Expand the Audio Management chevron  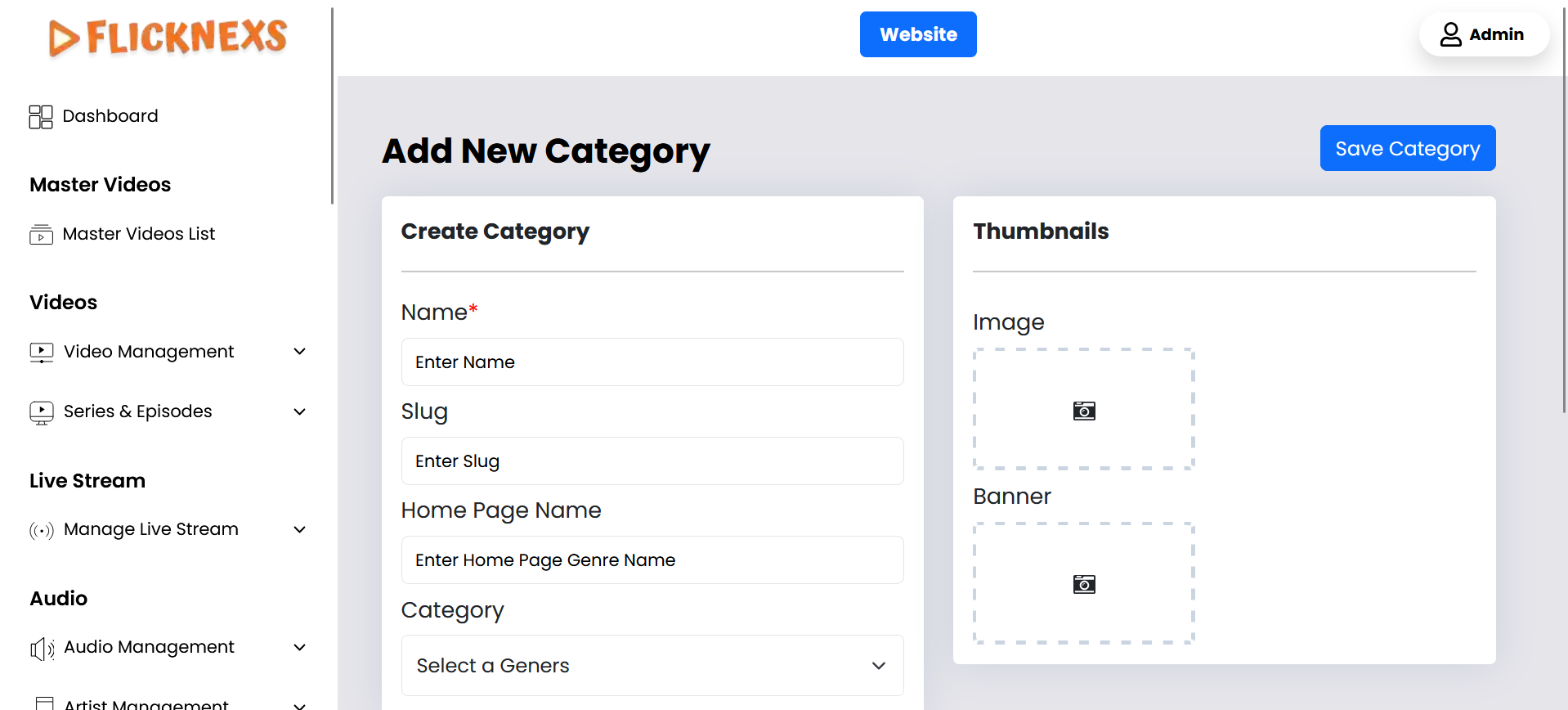click(300, 647)
